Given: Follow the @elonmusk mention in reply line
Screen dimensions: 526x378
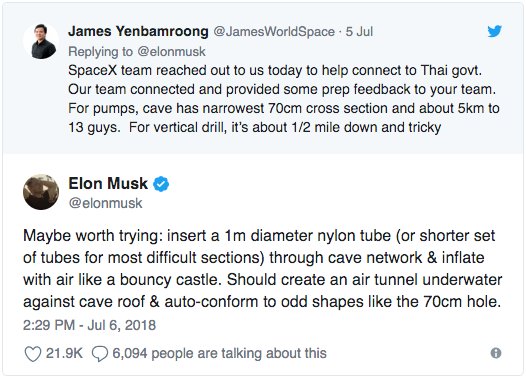Looking at the screenshot, I should [171, 52].
